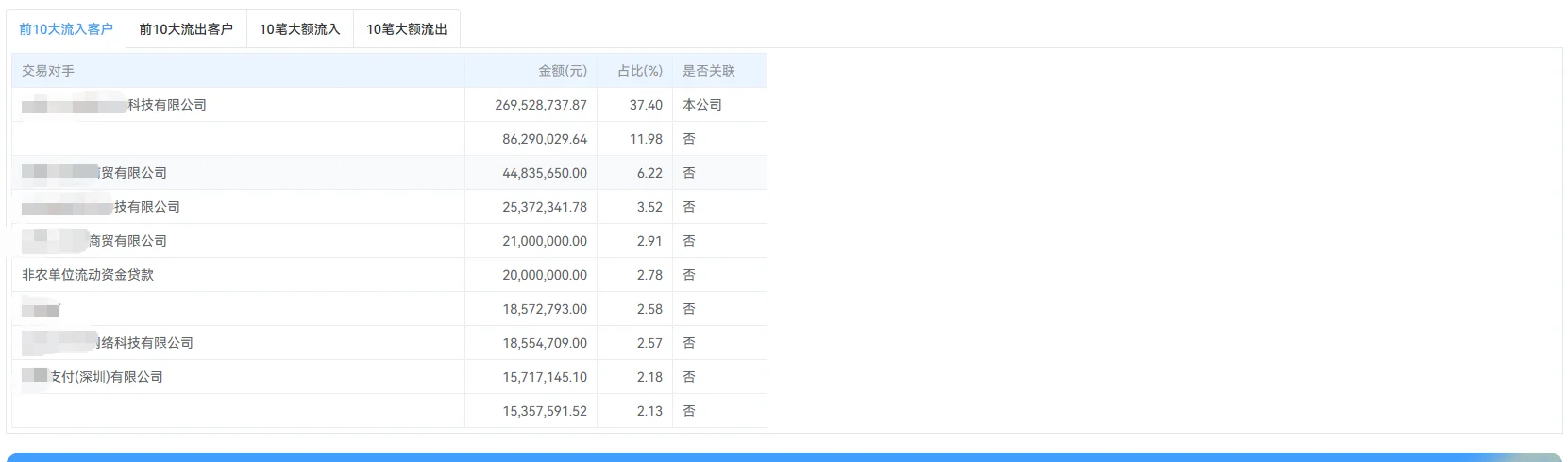Click the amount 86,290,029.64
Screen dimensions: 1568x462
click(x=545, y=139)
